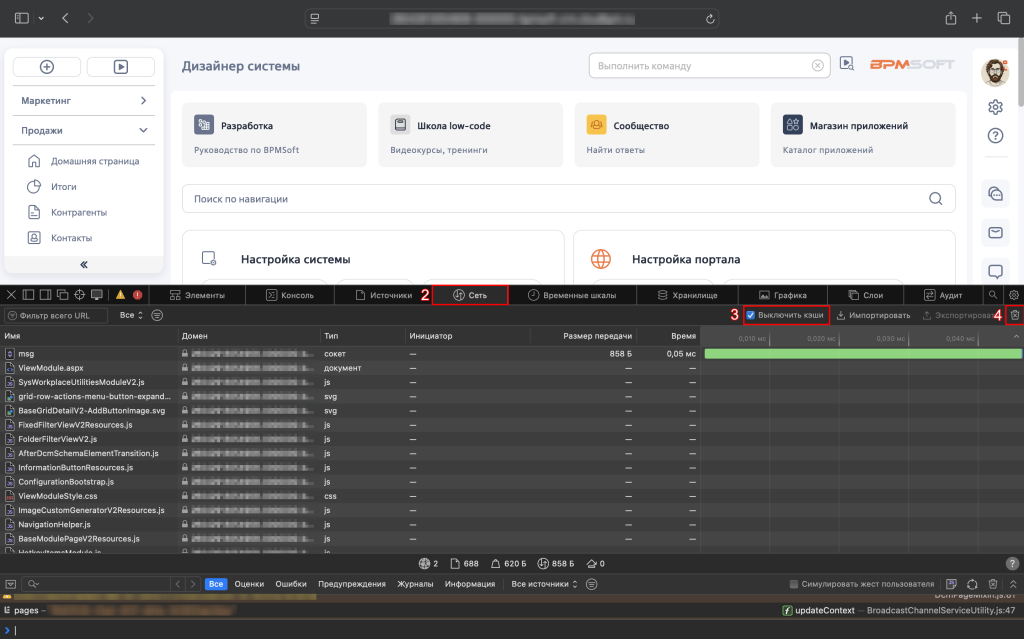Switch to the Сеть tab
This screenshot has width=1024, height=639.
tap(470, 295)
